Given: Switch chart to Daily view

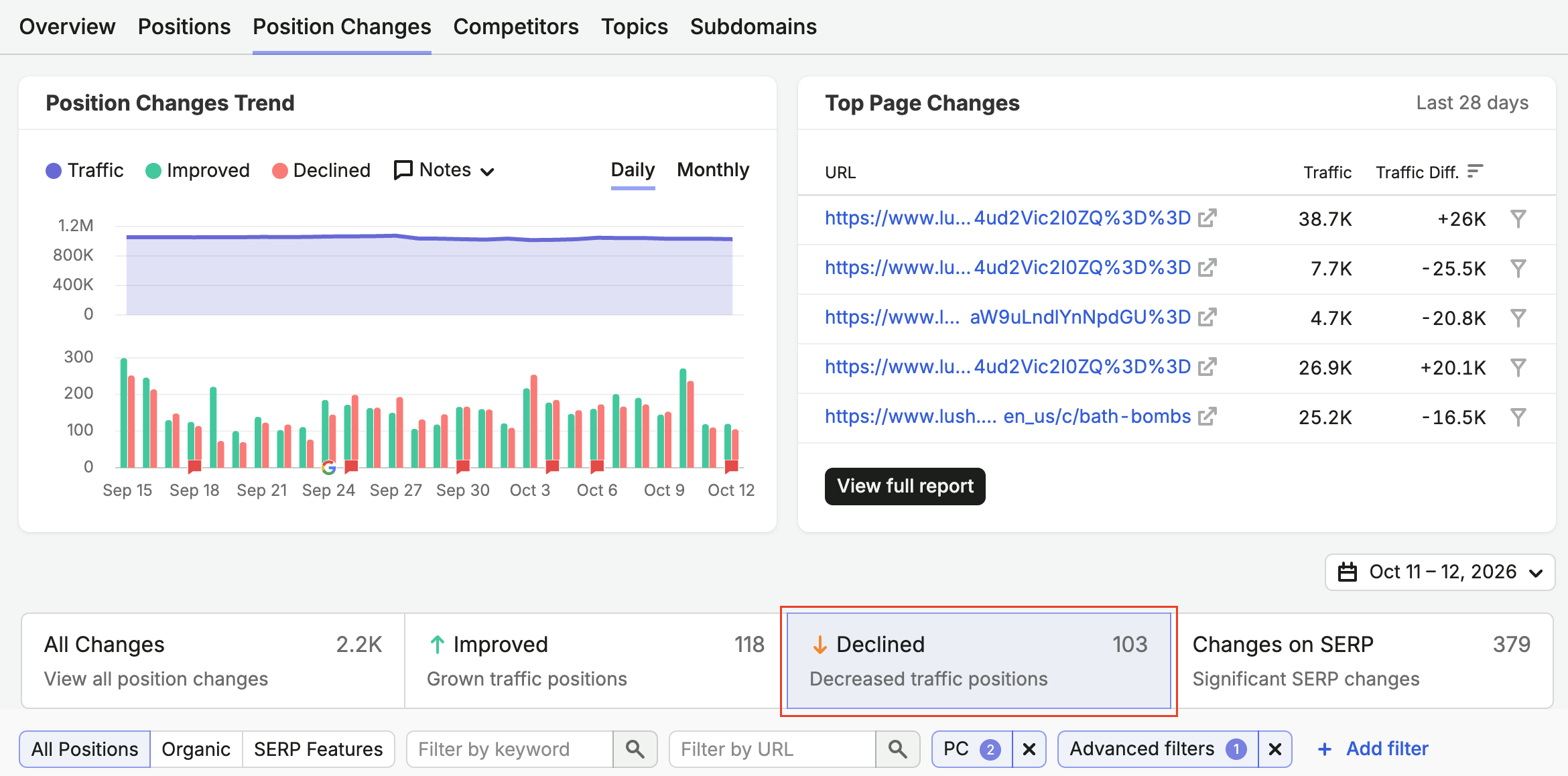Looking at the screenshot, I should pyautogui.click(x=633, y=170).
